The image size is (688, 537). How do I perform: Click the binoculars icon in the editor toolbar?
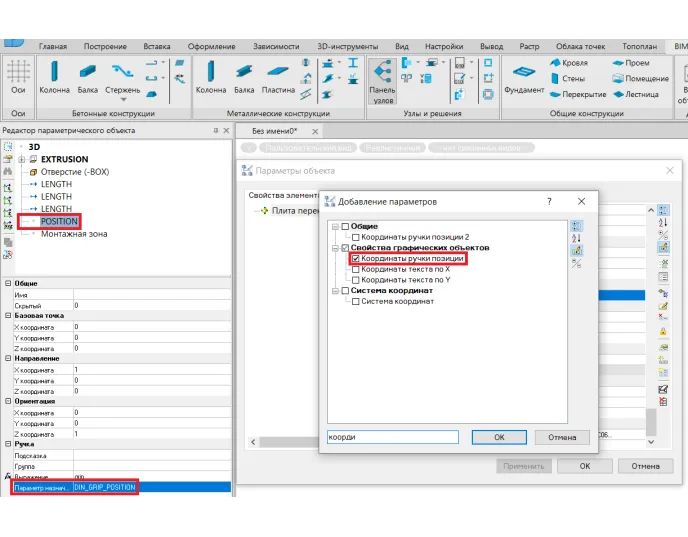[8, 171]
